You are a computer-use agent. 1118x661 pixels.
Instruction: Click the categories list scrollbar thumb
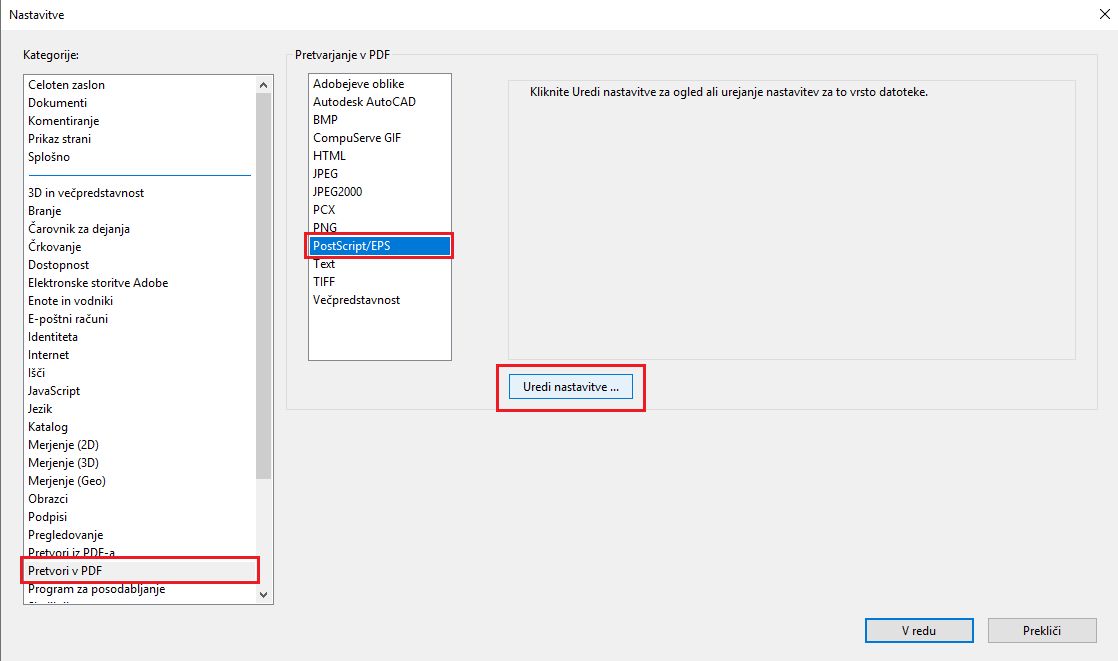click(264, 285)
